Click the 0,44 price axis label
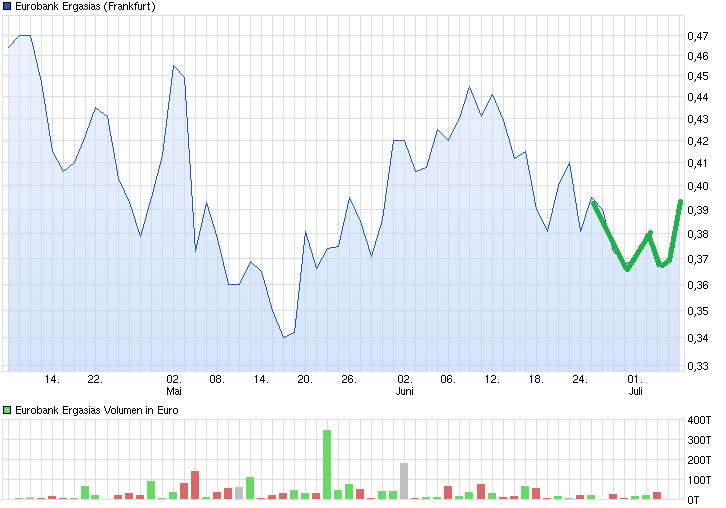 point(698,97)
